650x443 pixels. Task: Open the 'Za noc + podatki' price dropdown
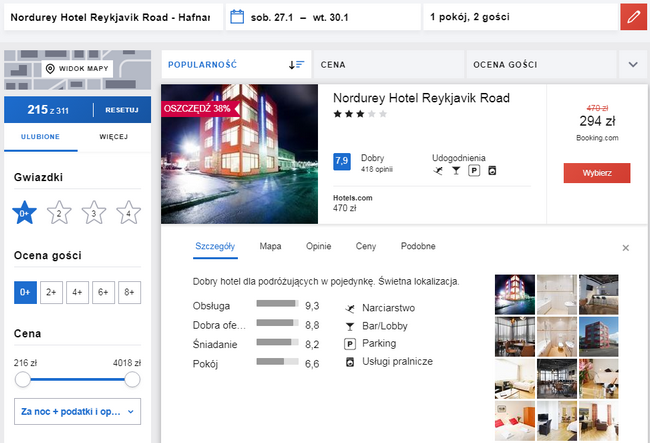[78, 412]
